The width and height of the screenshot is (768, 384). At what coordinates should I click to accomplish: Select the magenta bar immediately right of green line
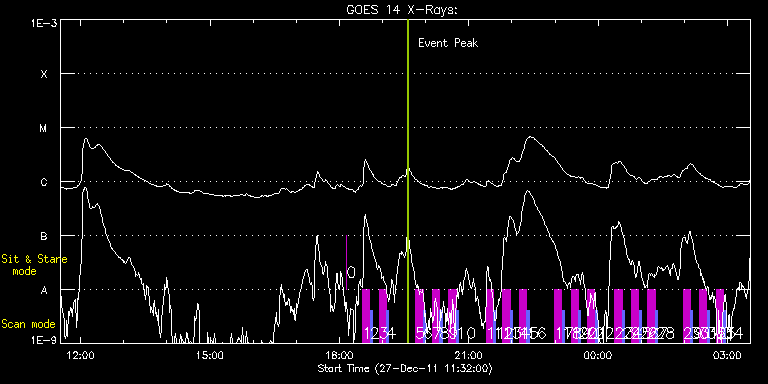pyautogui.click(x=419, y=316)
